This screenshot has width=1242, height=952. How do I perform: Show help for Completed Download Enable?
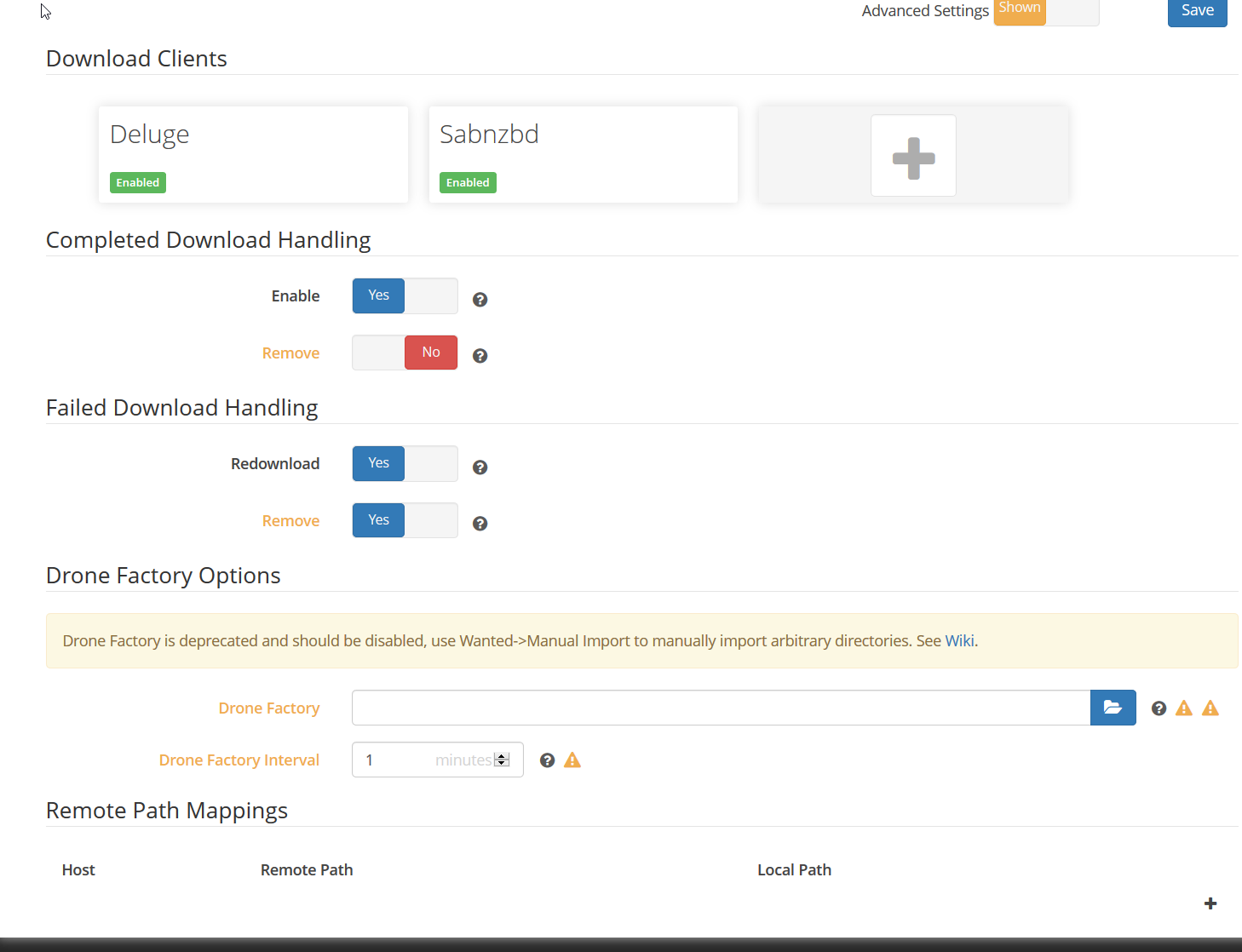(x=480, y=300)
